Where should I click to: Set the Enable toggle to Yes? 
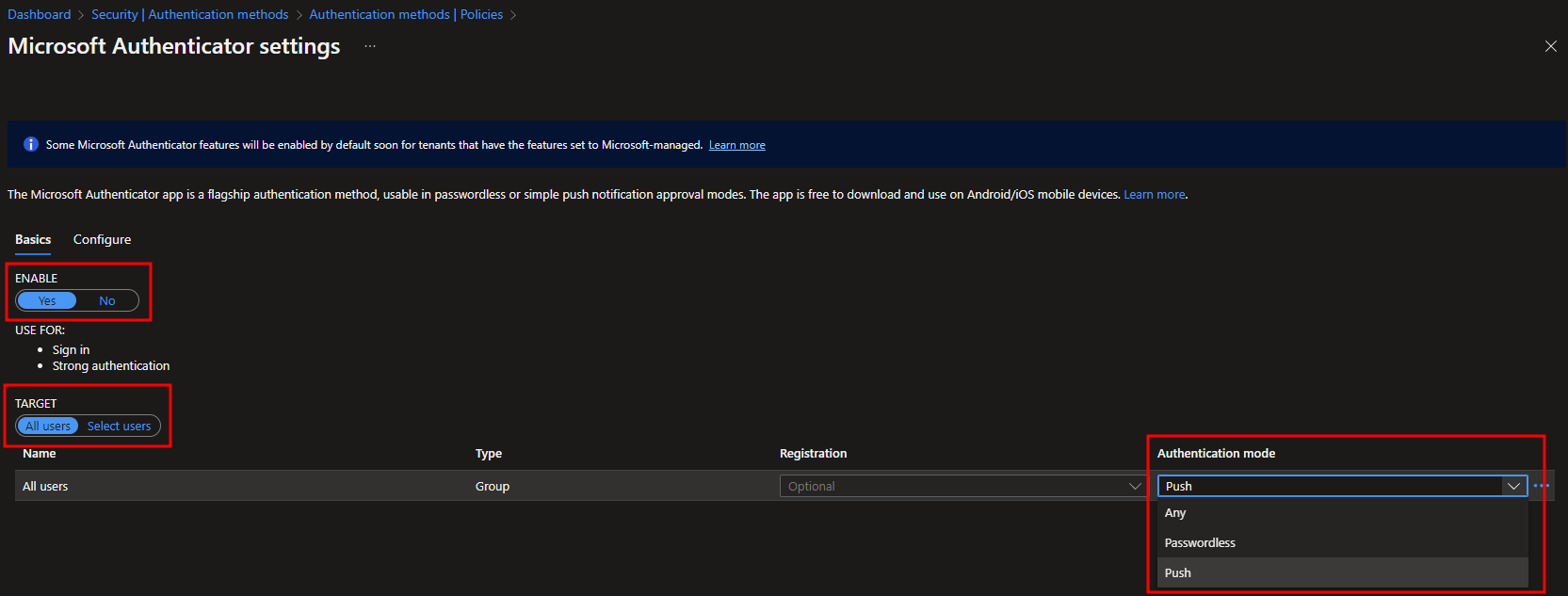(47, 300)
